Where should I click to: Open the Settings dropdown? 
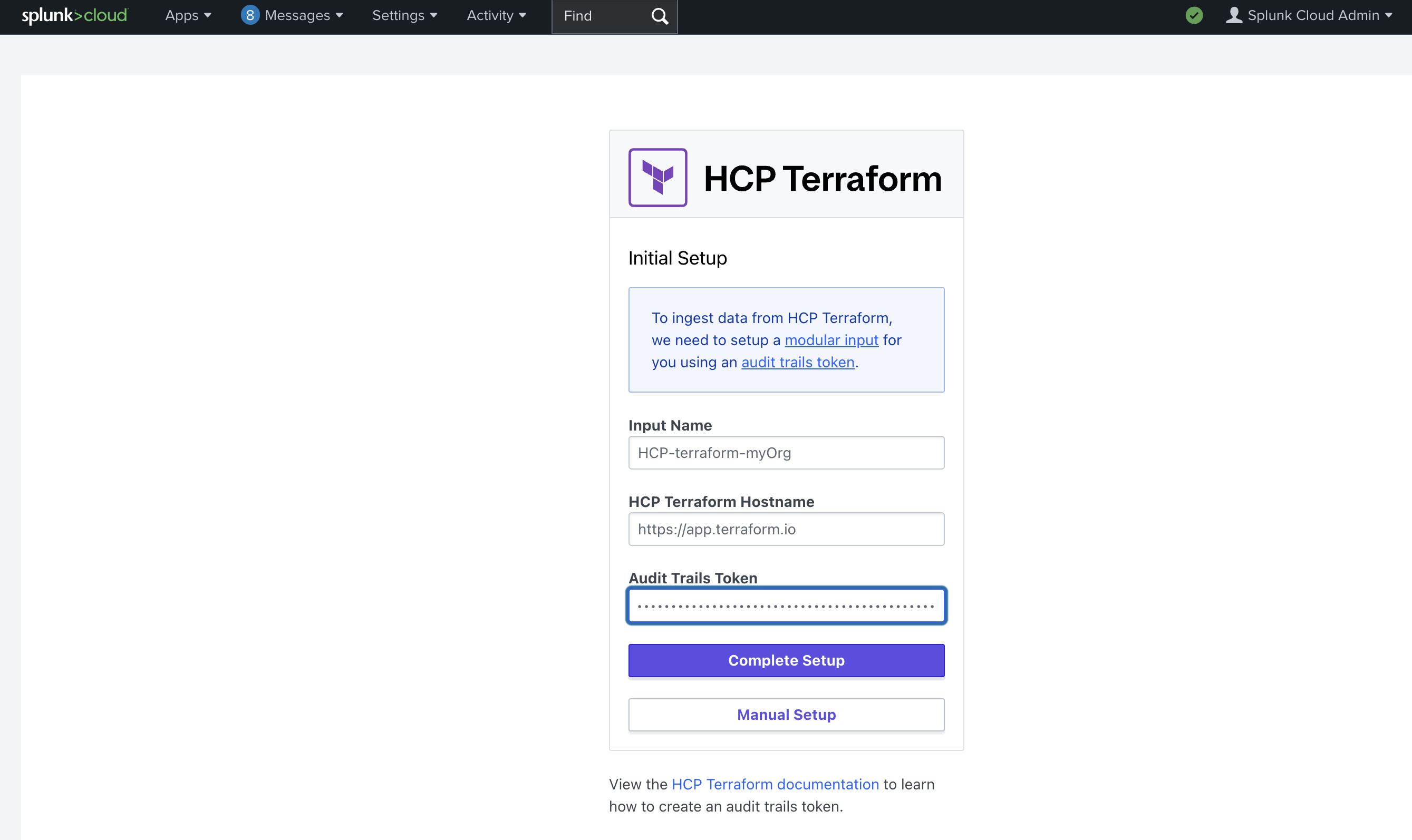404,15
